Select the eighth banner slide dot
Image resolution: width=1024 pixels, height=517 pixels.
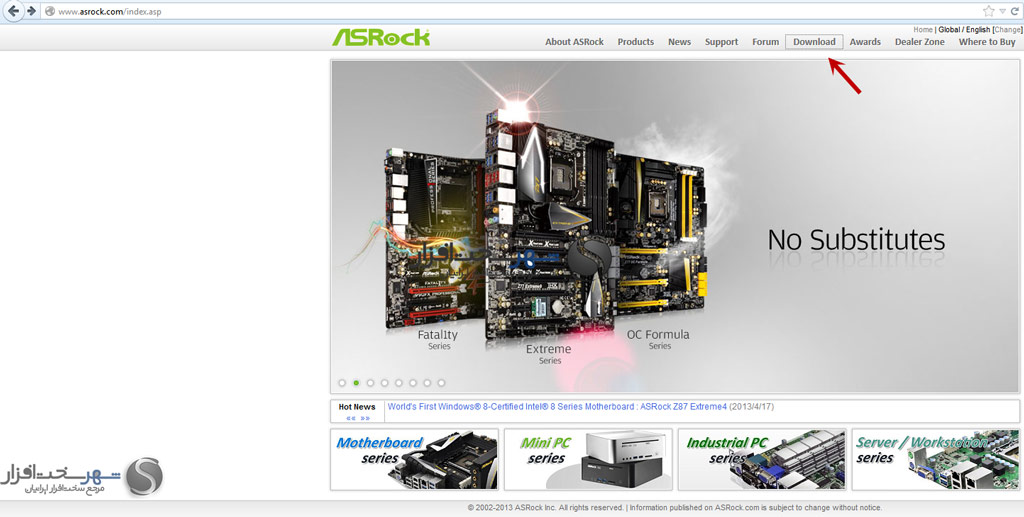click(x=441, y=383)
